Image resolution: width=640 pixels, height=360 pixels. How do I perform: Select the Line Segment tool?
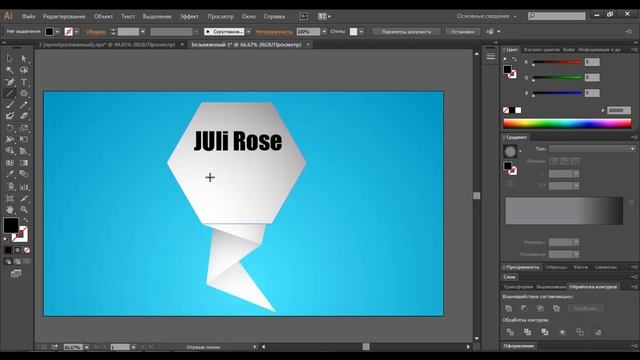[9, 93]
